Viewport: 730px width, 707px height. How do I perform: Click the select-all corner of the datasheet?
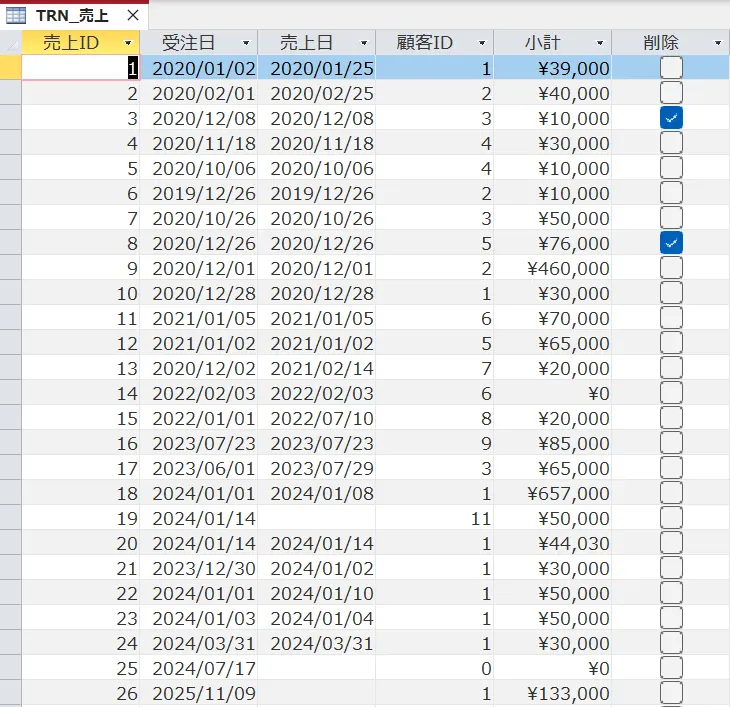click(x=10, y=43)
